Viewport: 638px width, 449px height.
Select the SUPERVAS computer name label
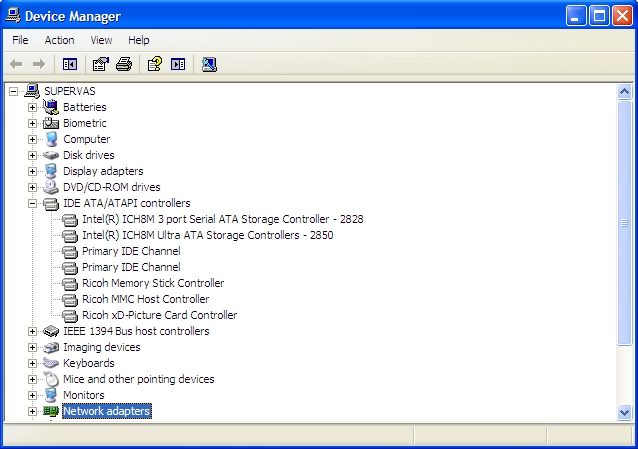click(x=70, y=91)
